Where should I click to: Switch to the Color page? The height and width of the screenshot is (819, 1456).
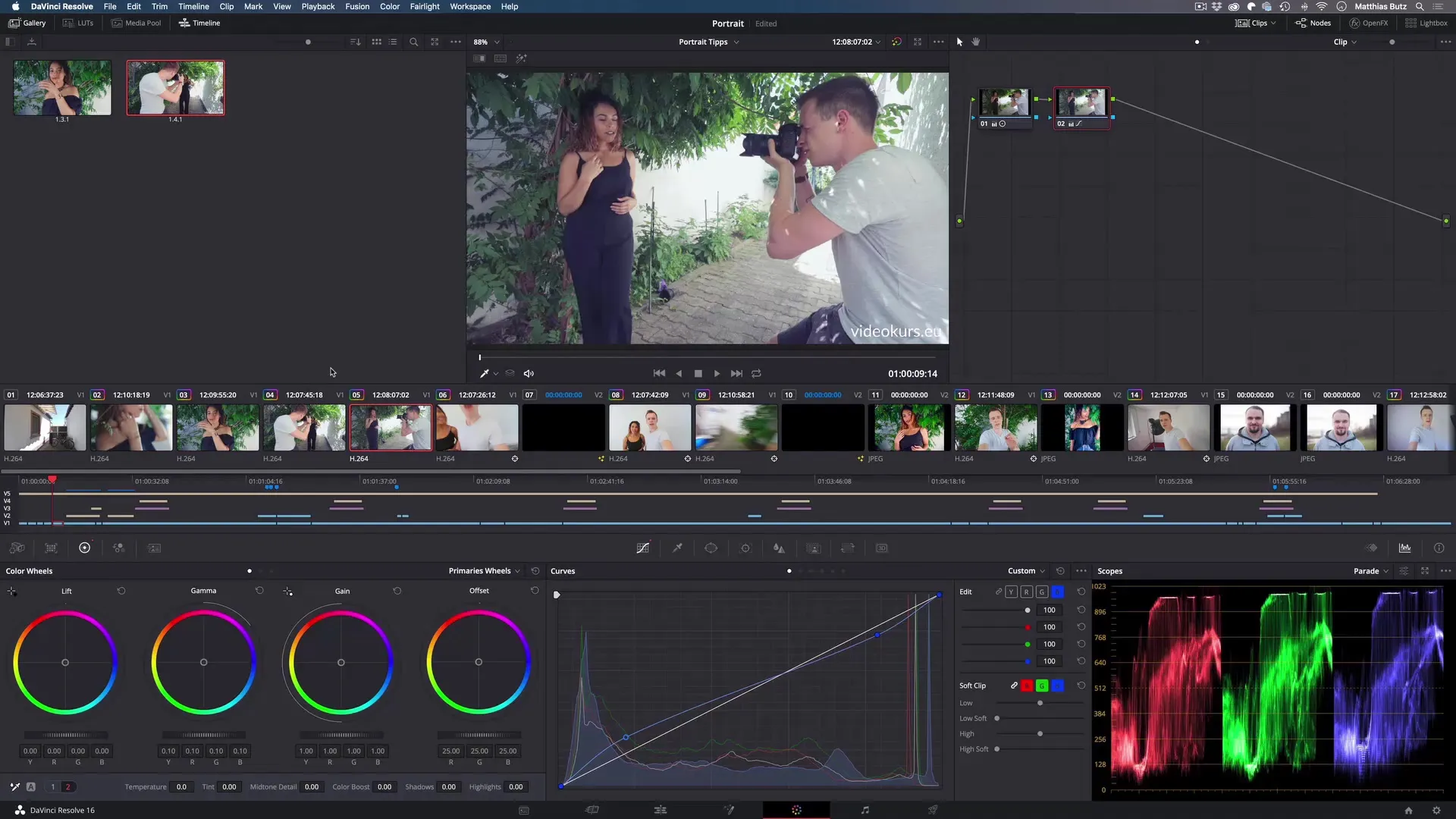click(796, 810)
